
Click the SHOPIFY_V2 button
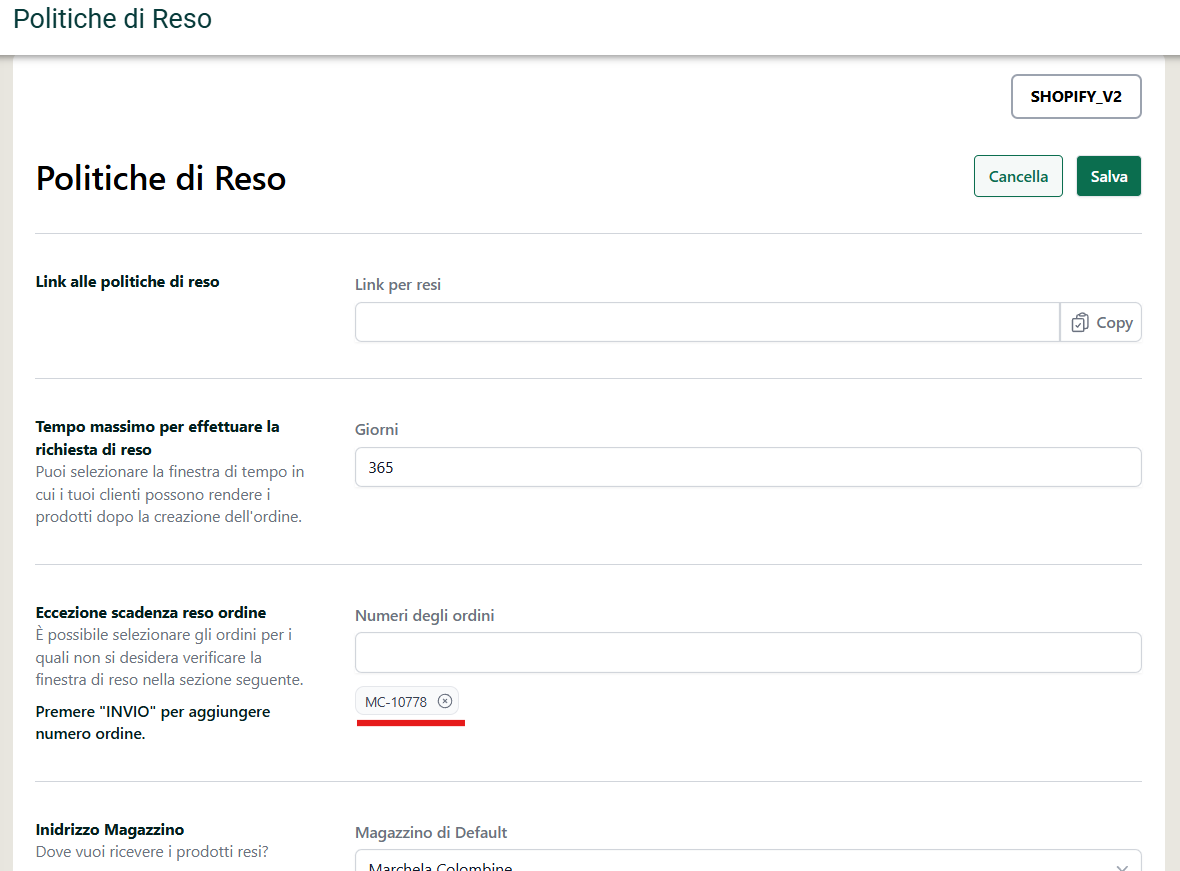(x=1076, y=97)
